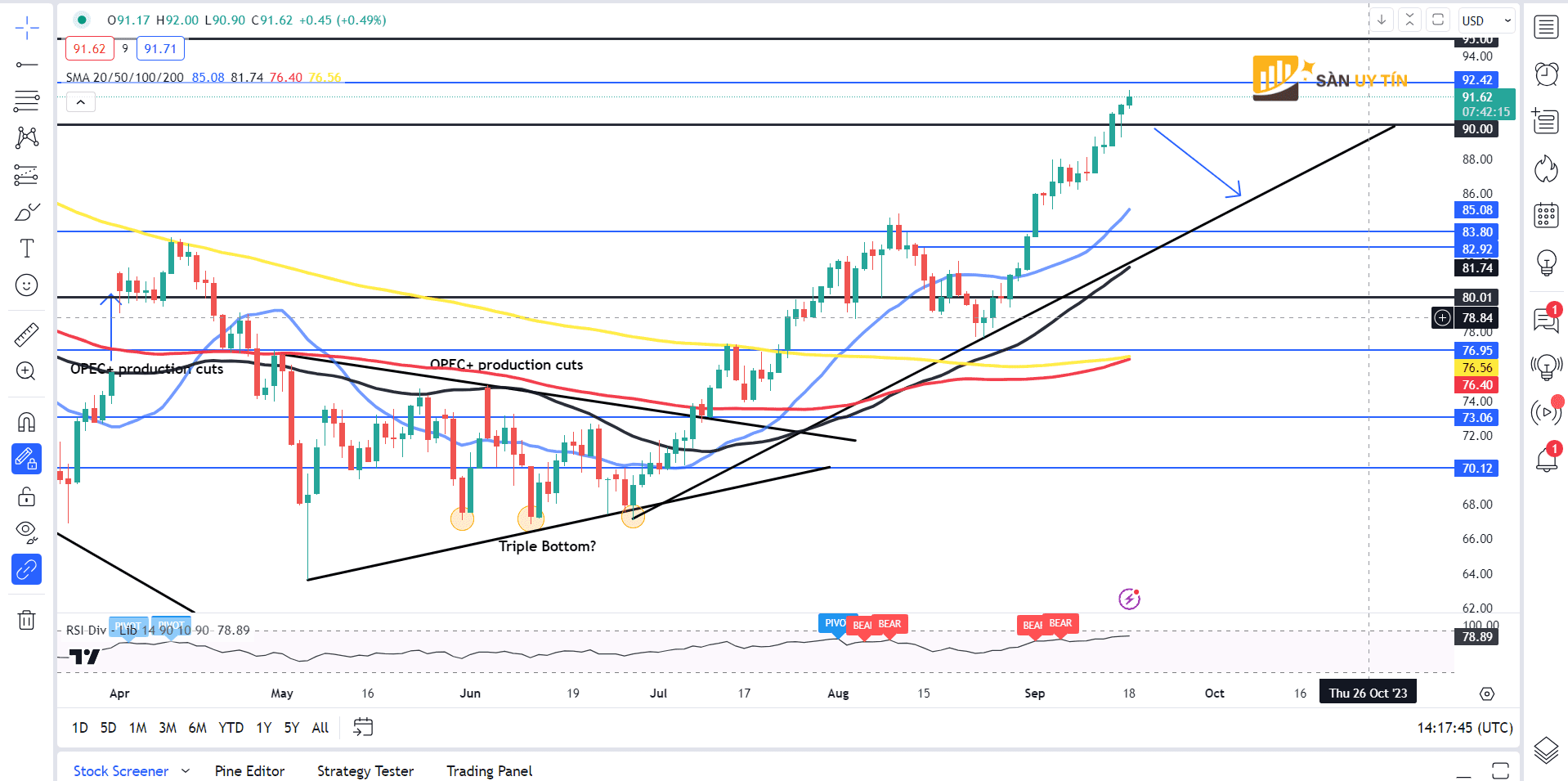Open the calendar panel
The image size is (1568, 781).
click(1546, 215)
